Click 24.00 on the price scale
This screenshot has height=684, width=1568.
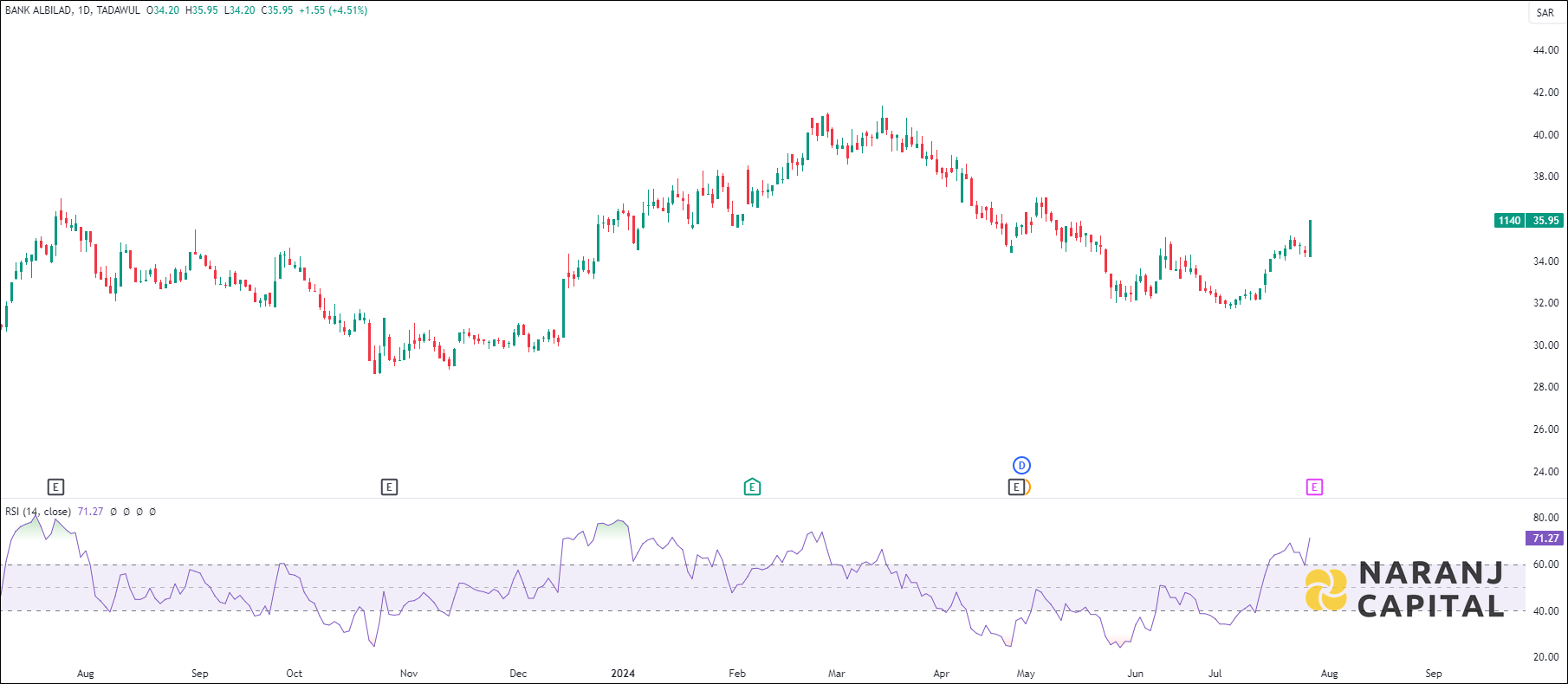(x=1545, y=472)
